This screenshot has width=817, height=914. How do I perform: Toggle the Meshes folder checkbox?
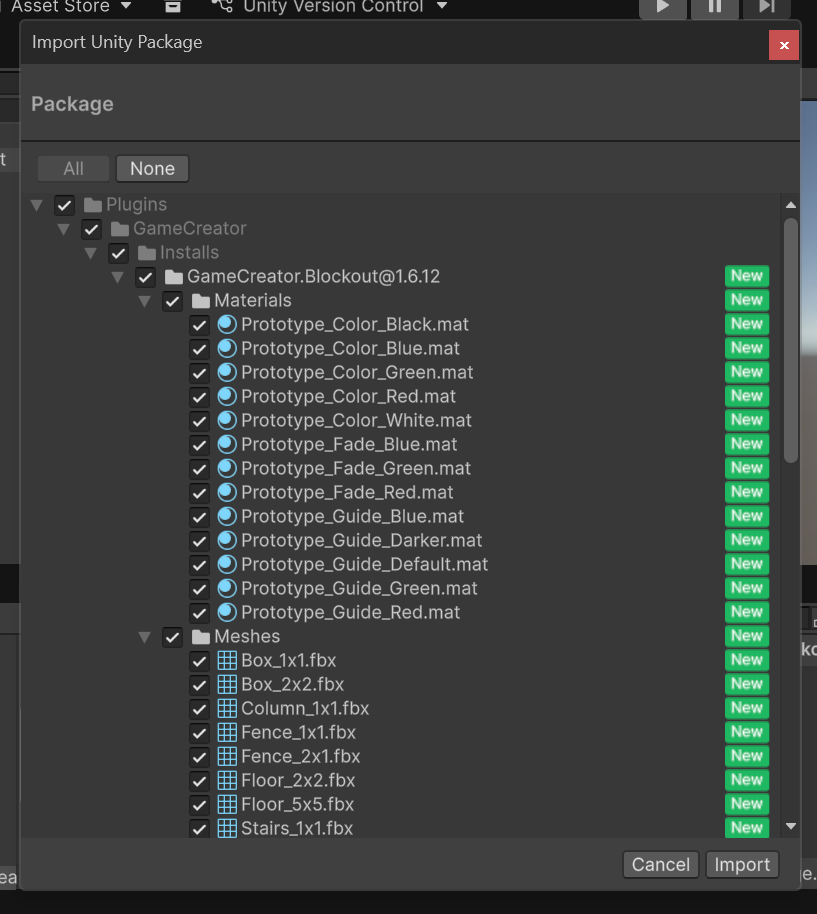pos(172,637)
